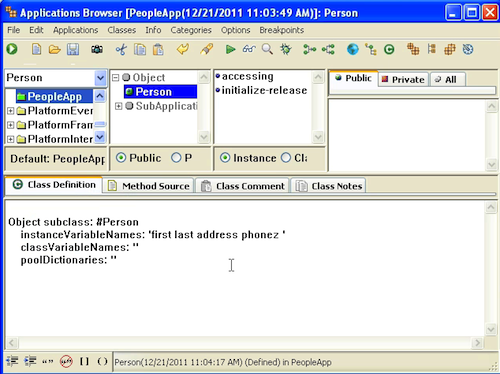The height and width of the screenshot is (374, 500).
Task: Click the application list scroll down arrow
Action: 100,137
